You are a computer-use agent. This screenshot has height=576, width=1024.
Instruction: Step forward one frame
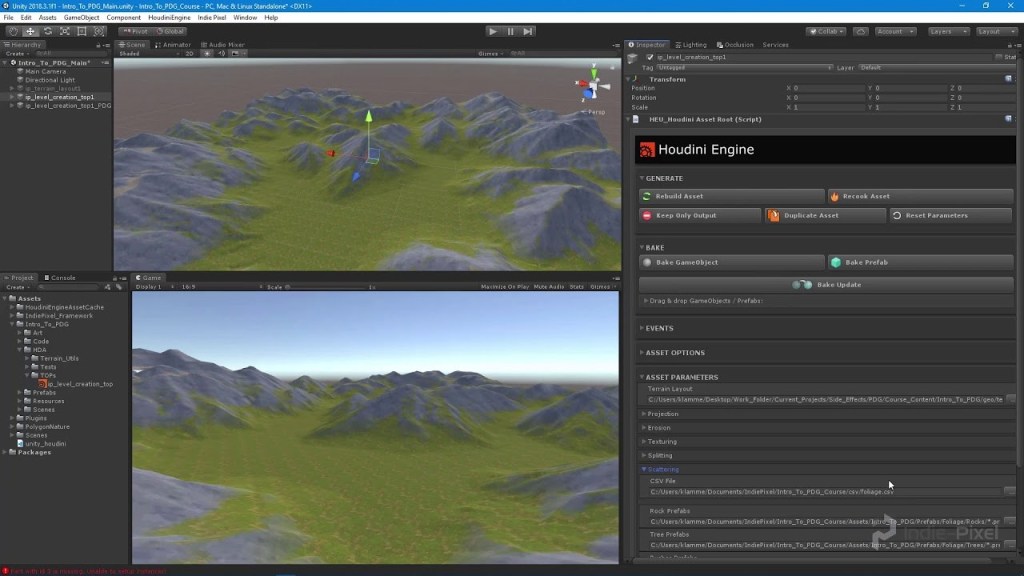pyautogui.click(x=528, y=31)
